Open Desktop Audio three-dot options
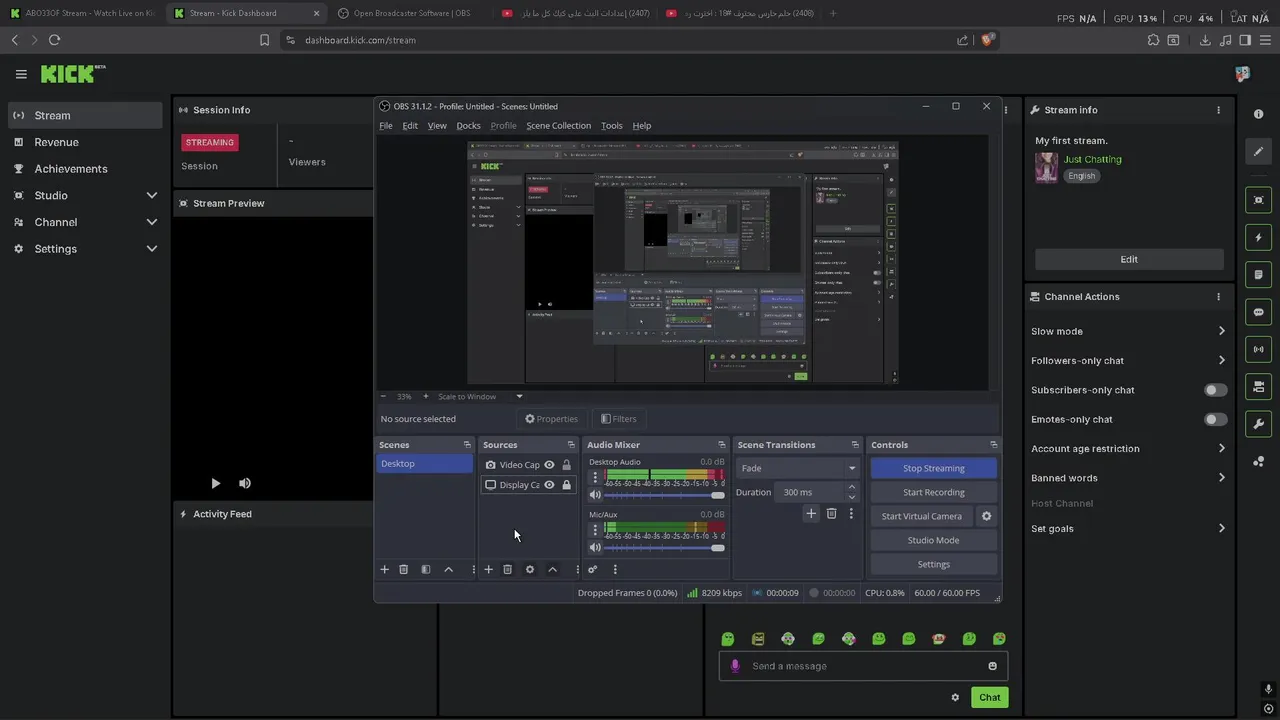 (x=595, y=477)
